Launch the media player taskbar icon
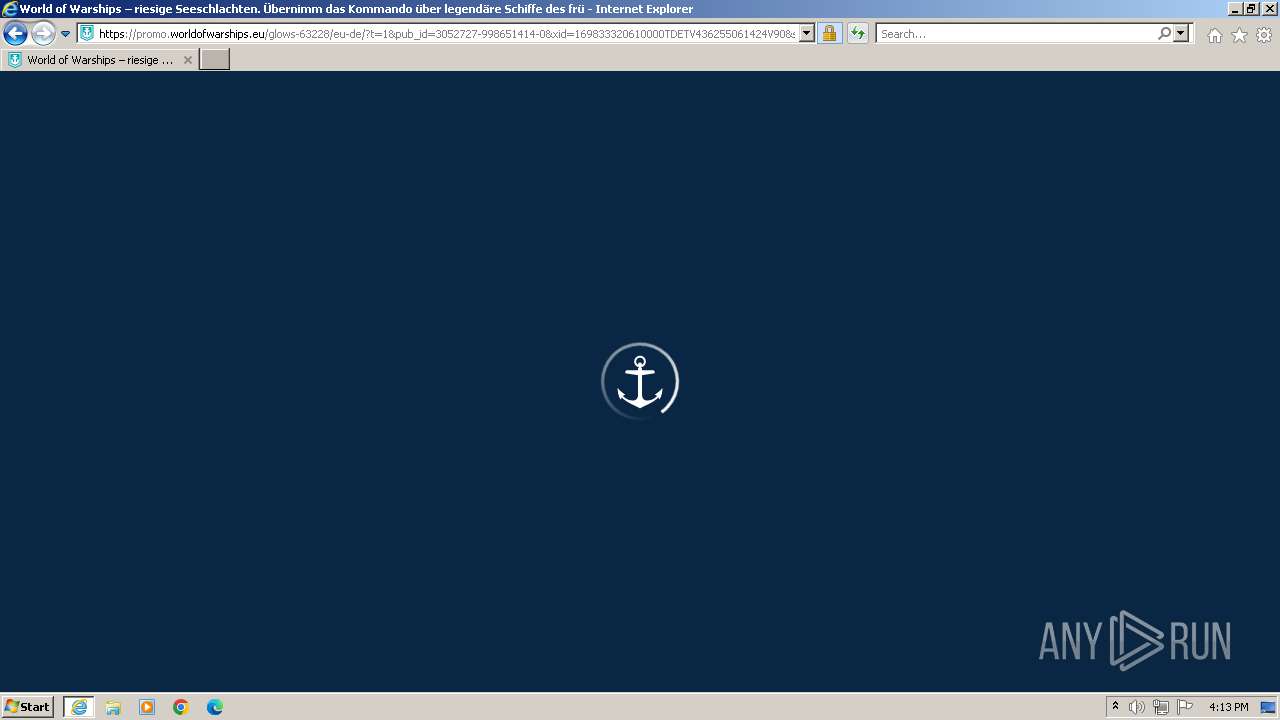The height and width of the screenshot is (720, 1280). click(x=147, y=707)
